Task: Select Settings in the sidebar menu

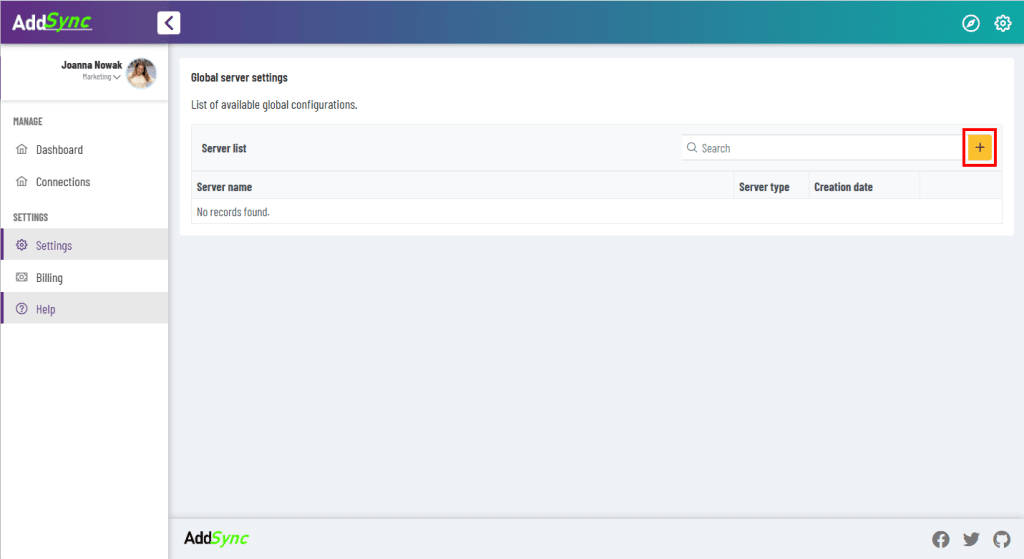Action: [x=54, y=245]
